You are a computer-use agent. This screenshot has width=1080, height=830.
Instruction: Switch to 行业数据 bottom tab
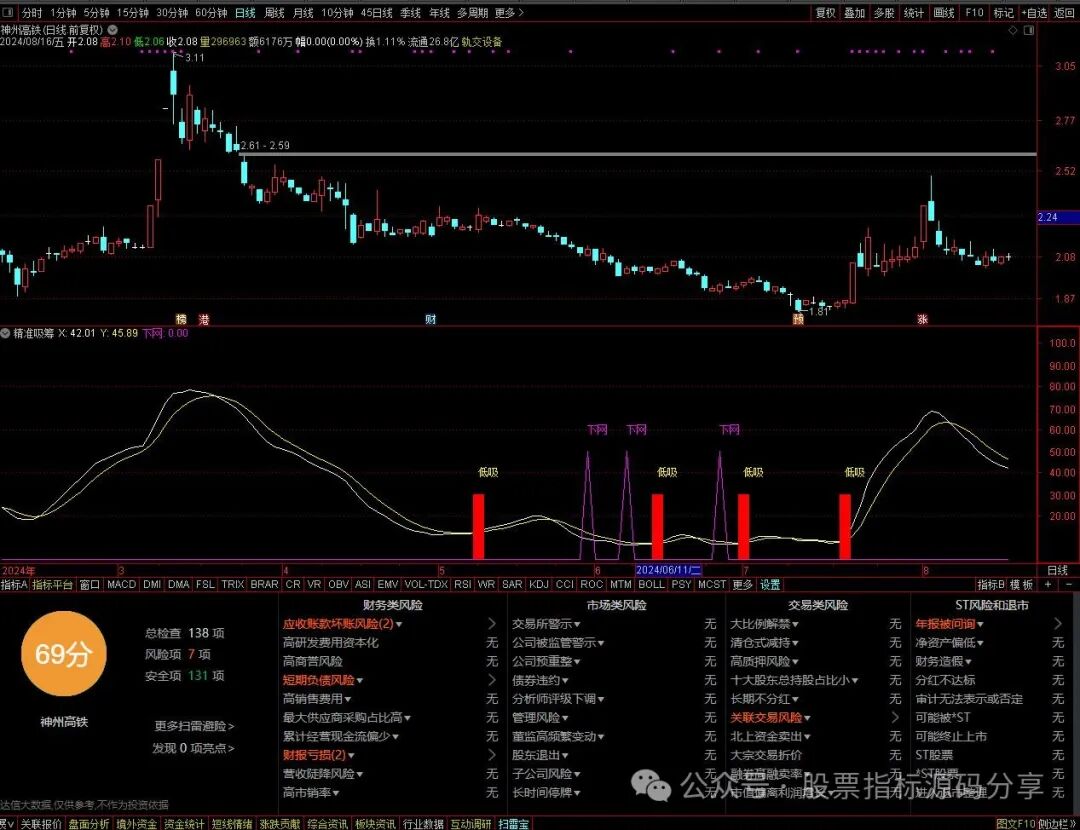[423, 824]
